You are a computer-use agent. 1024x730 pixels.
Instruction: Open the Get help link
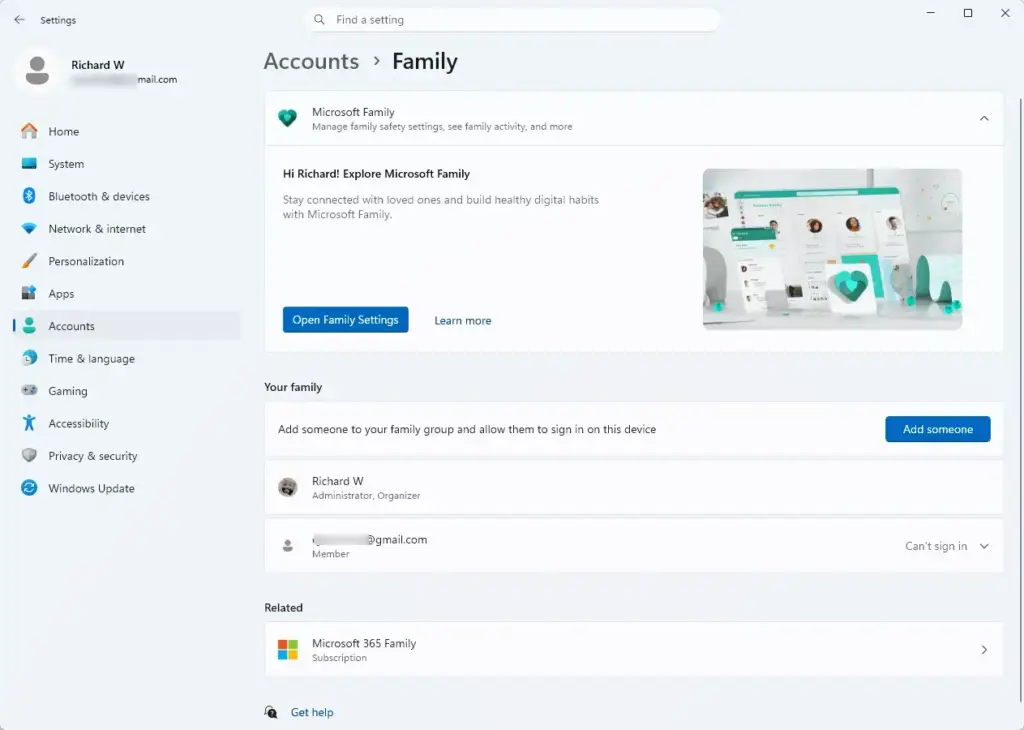click(x=312, y=712)
